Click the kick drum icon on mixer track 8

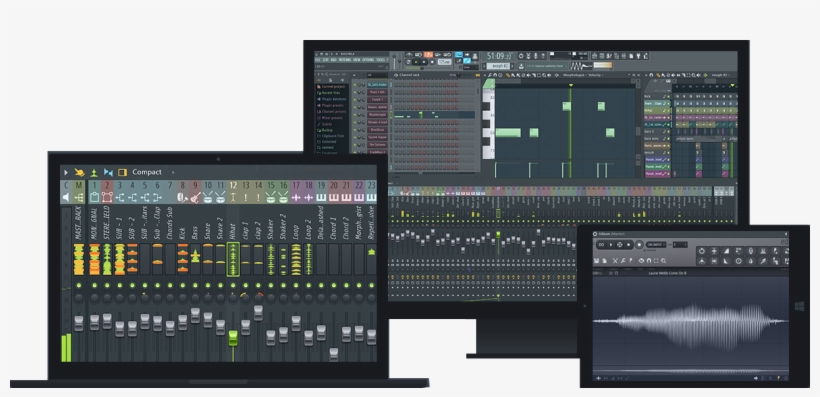[x=183, y=197]
